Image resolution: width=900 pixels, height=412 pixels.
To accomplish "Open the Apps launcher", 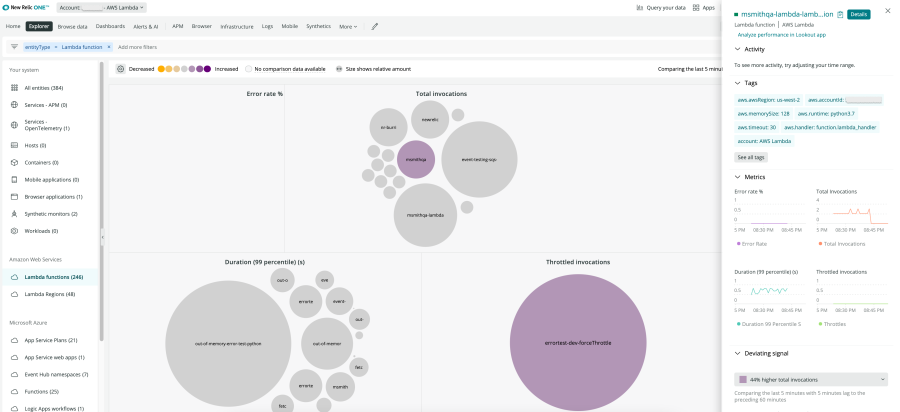I will (x=704, y=8).
